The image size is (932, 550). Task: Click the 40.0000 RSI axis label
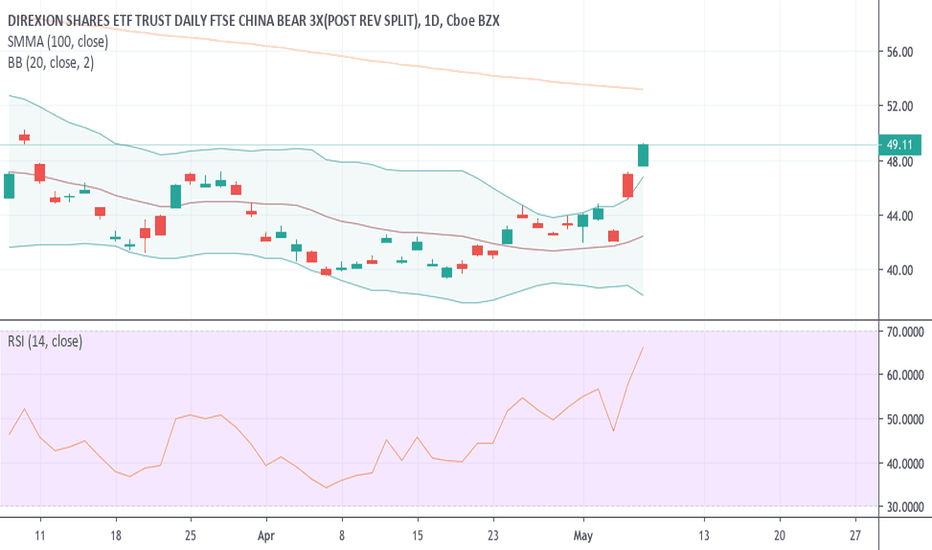click(x=905, y=463)
